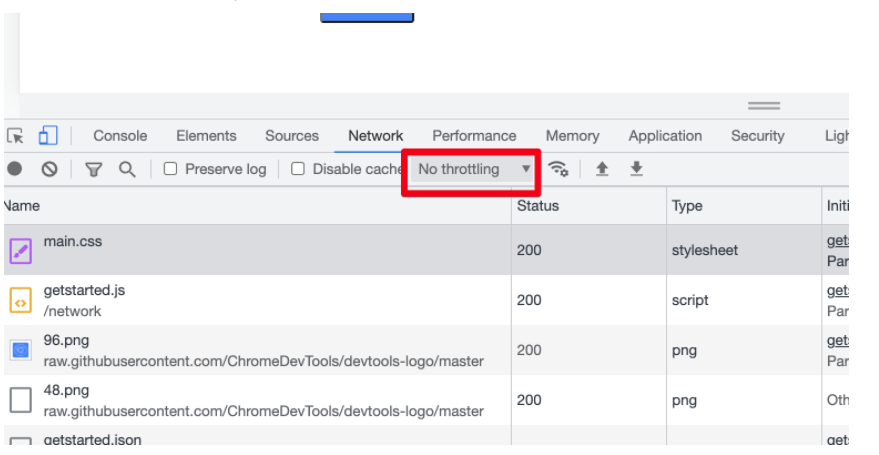
Task: Clear the network log
Action: tap(49, 169)
